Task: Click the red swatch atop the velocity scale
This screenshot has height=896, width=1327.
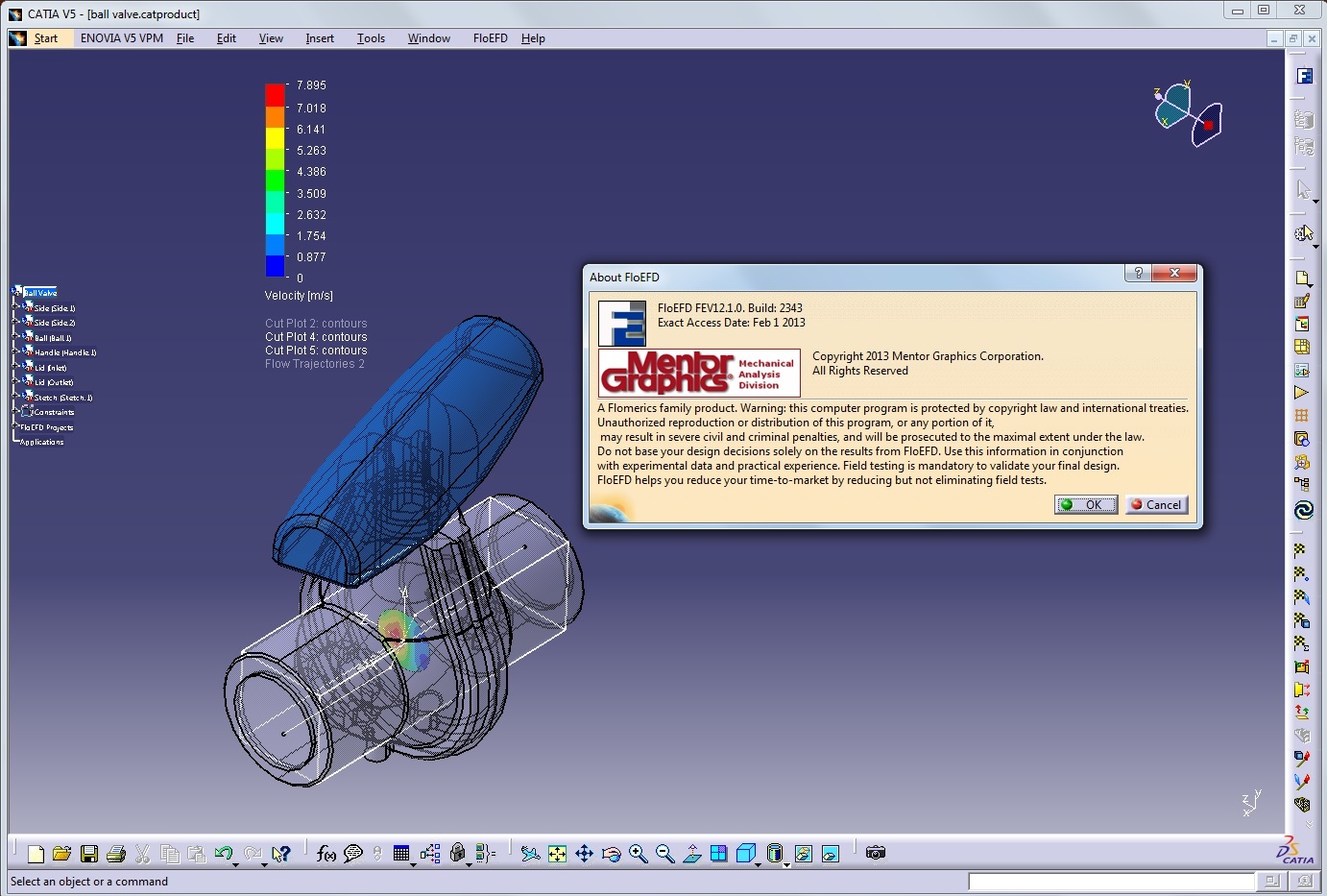Action: pos(275,93)
